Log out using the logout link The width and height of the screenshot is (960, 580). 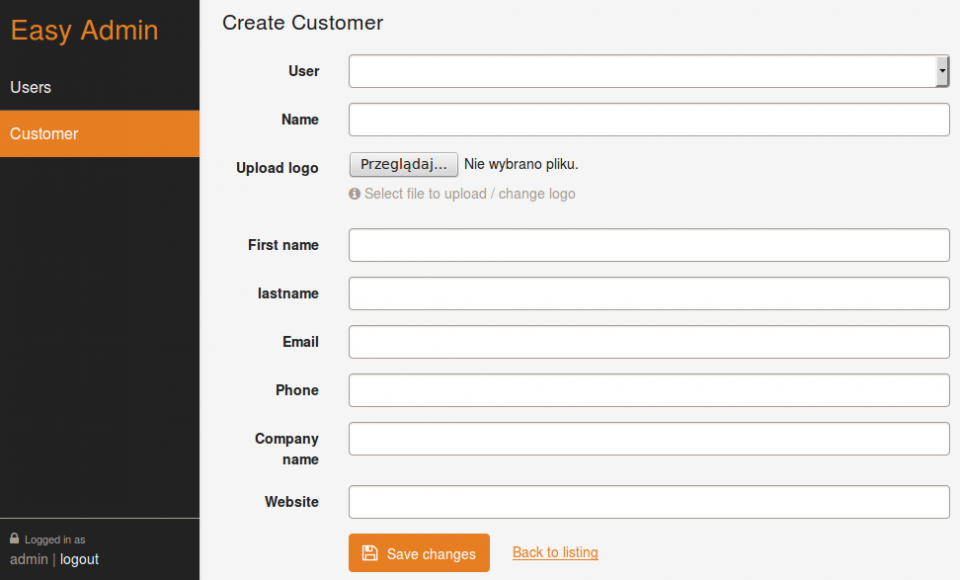(x=79, y=559)
